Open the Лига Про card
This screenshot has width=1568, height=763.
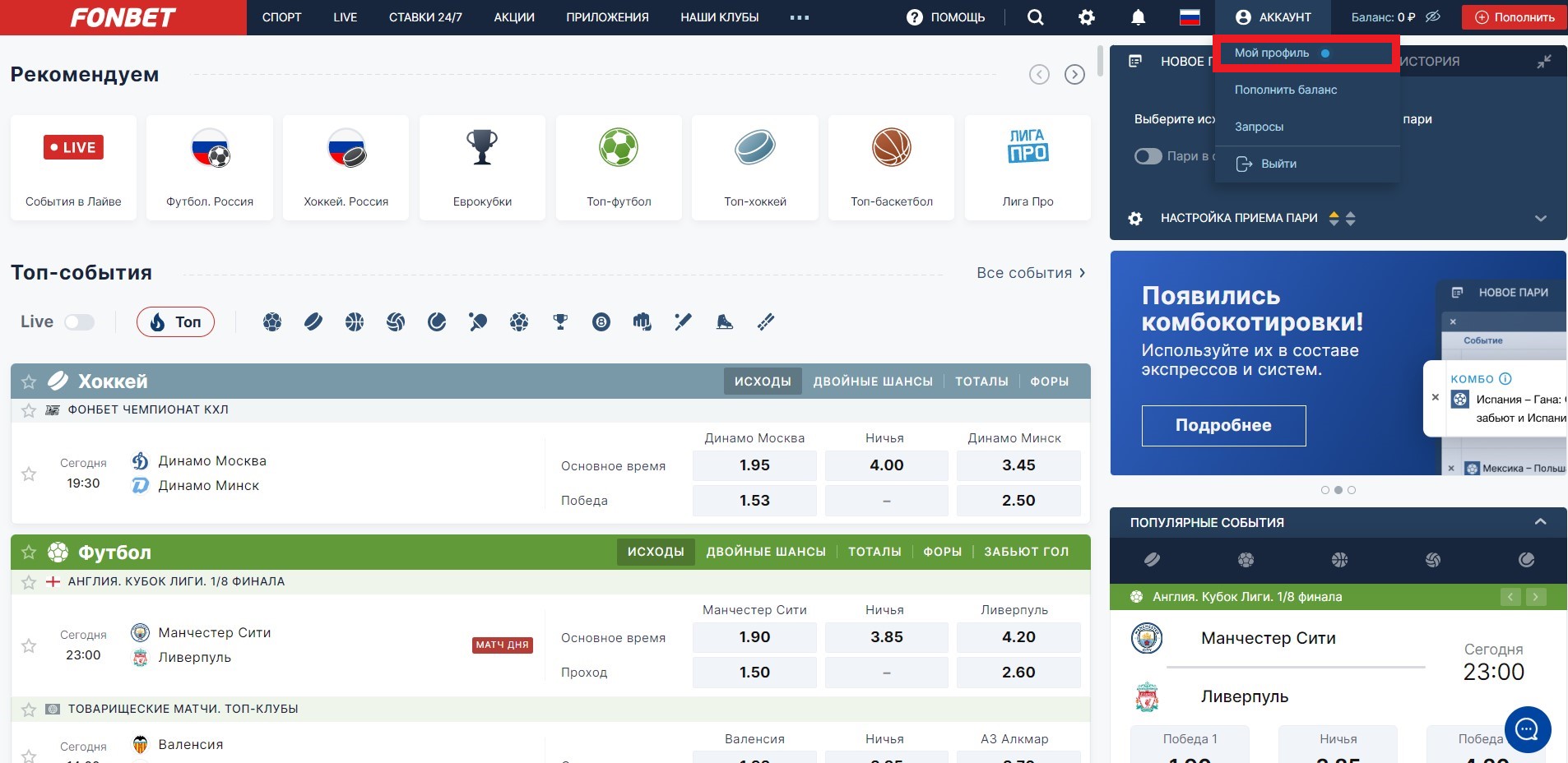pyautogui.click(x=1028, y=168)
